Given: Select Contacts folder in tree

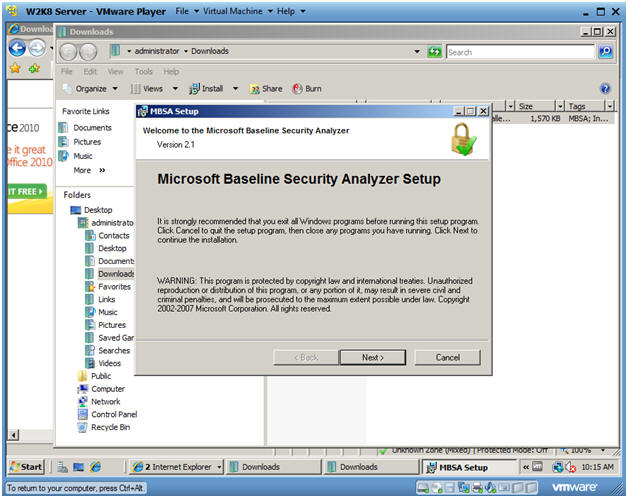Looking at the screenshot, I should 114,236.
